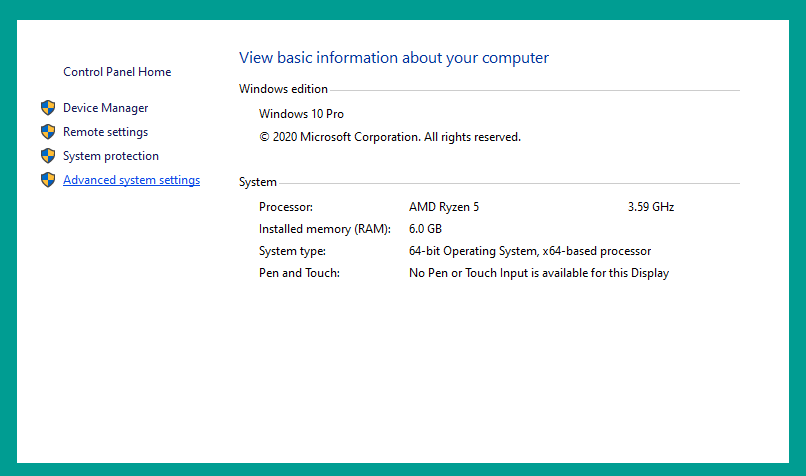Click the Windows edition section header
This screenshot has width=806, height=476.
283,89
